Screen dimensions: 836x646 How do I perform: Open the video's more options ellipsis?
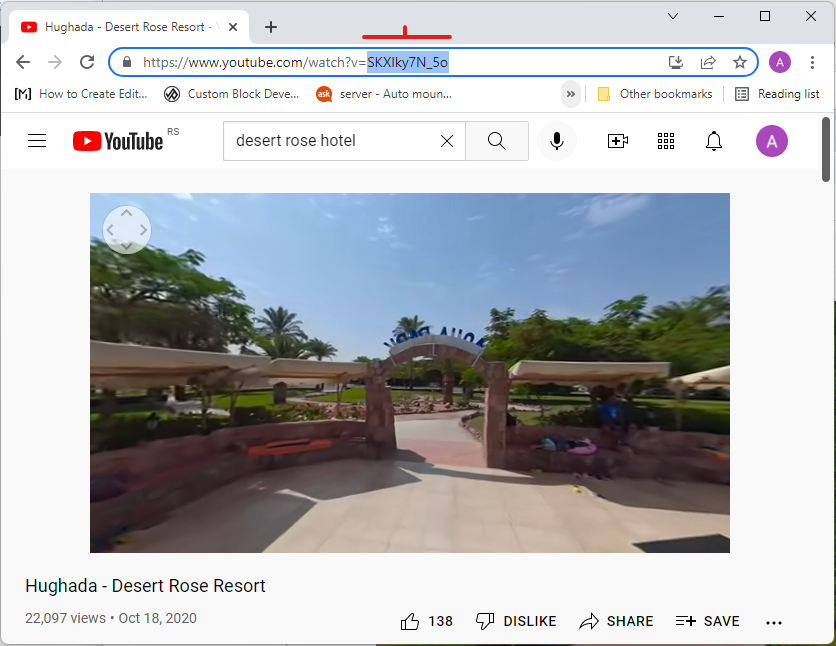click(774, 622)
